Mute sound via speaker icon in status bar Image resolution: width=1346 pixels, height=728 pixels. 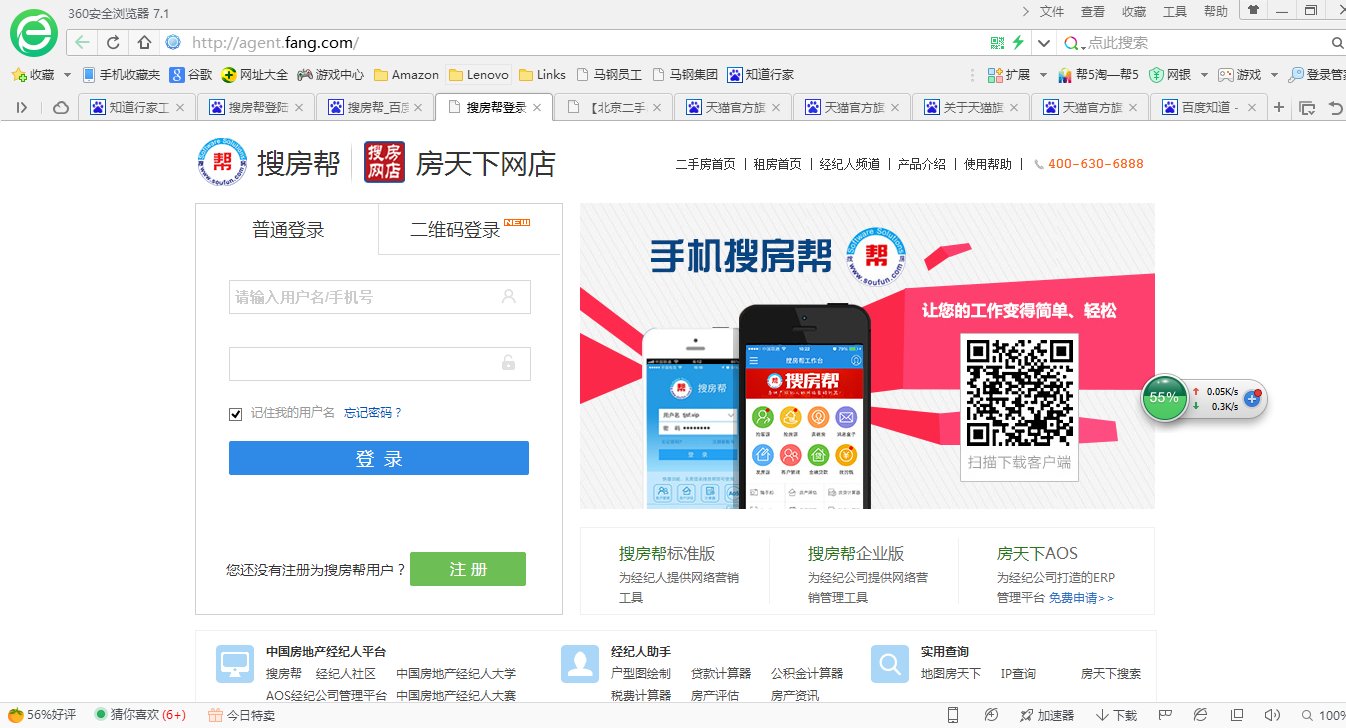tap(1273, 715)
